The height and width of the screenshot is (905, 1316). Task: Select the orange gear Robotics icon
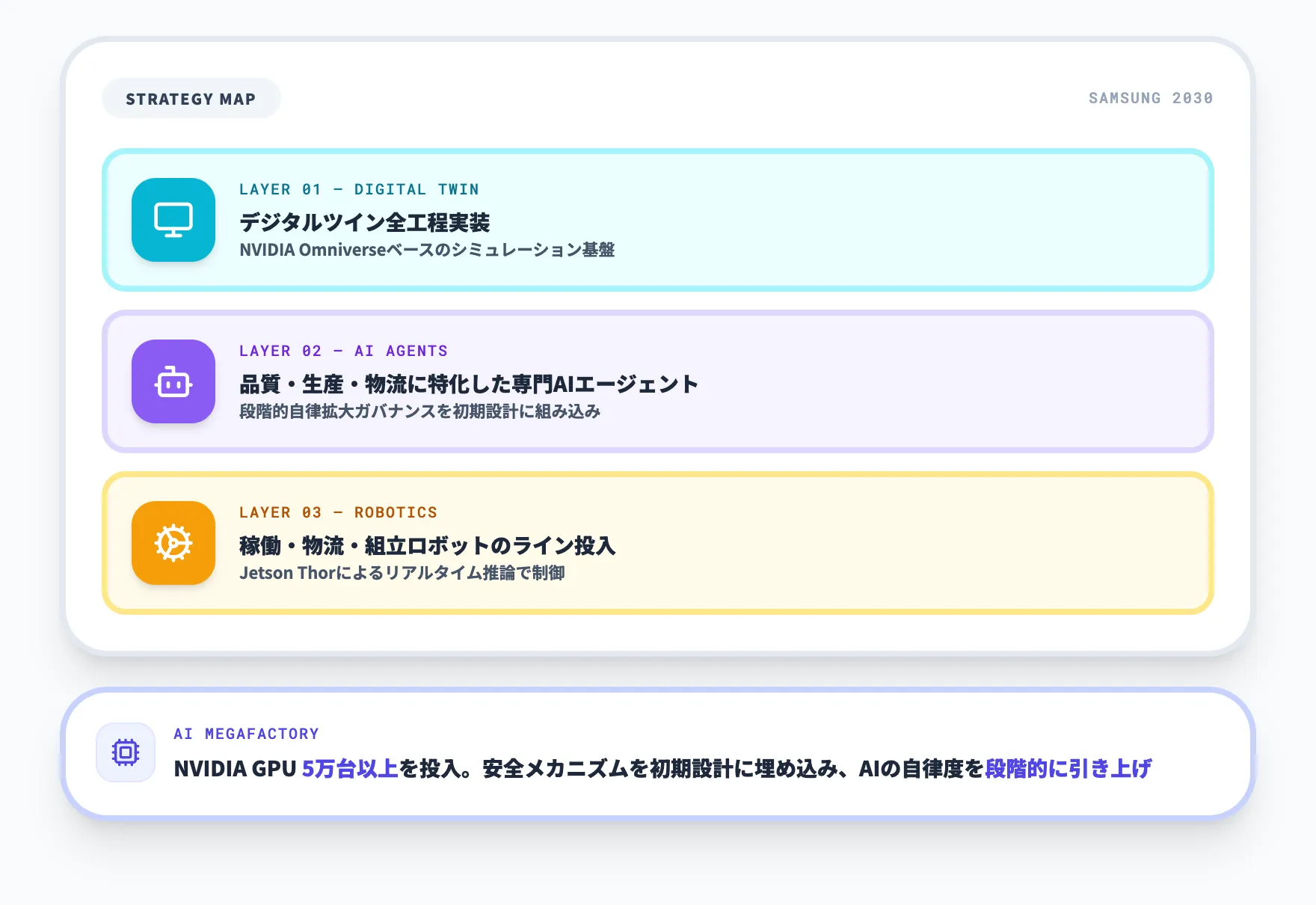pos(173,543)
